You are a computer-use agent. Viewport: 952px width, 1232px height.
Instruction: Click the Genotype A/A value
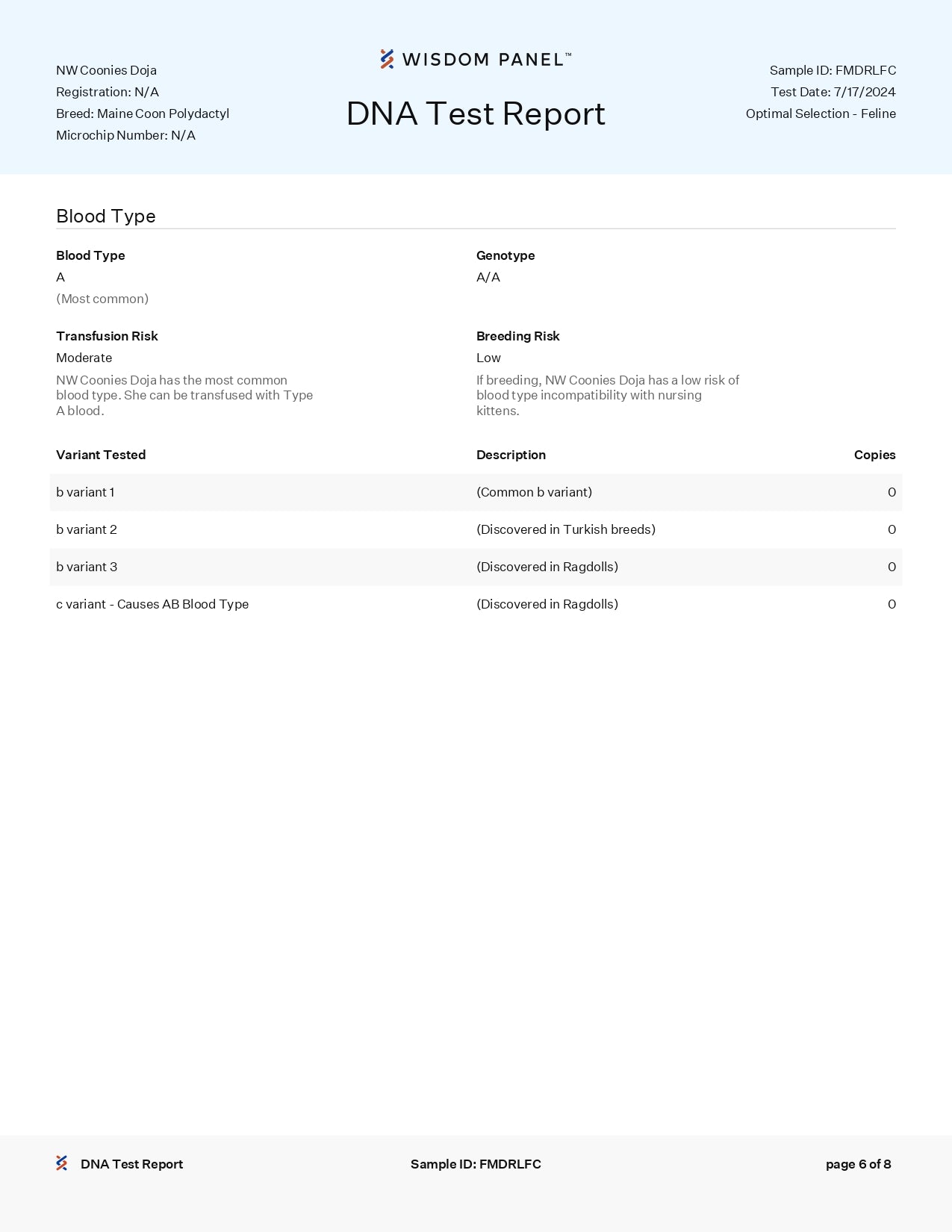[488, 277]
